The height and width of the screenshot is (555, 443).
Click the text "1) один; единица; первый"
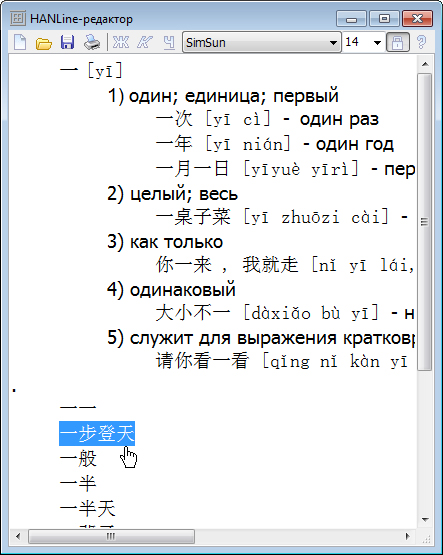click(x=223, y=96)
